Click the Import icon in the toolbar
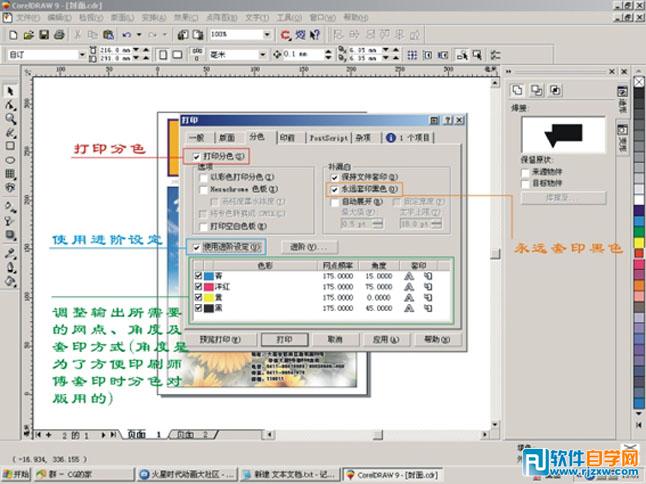This screenshot has width=646, height=484. point(183,35)
